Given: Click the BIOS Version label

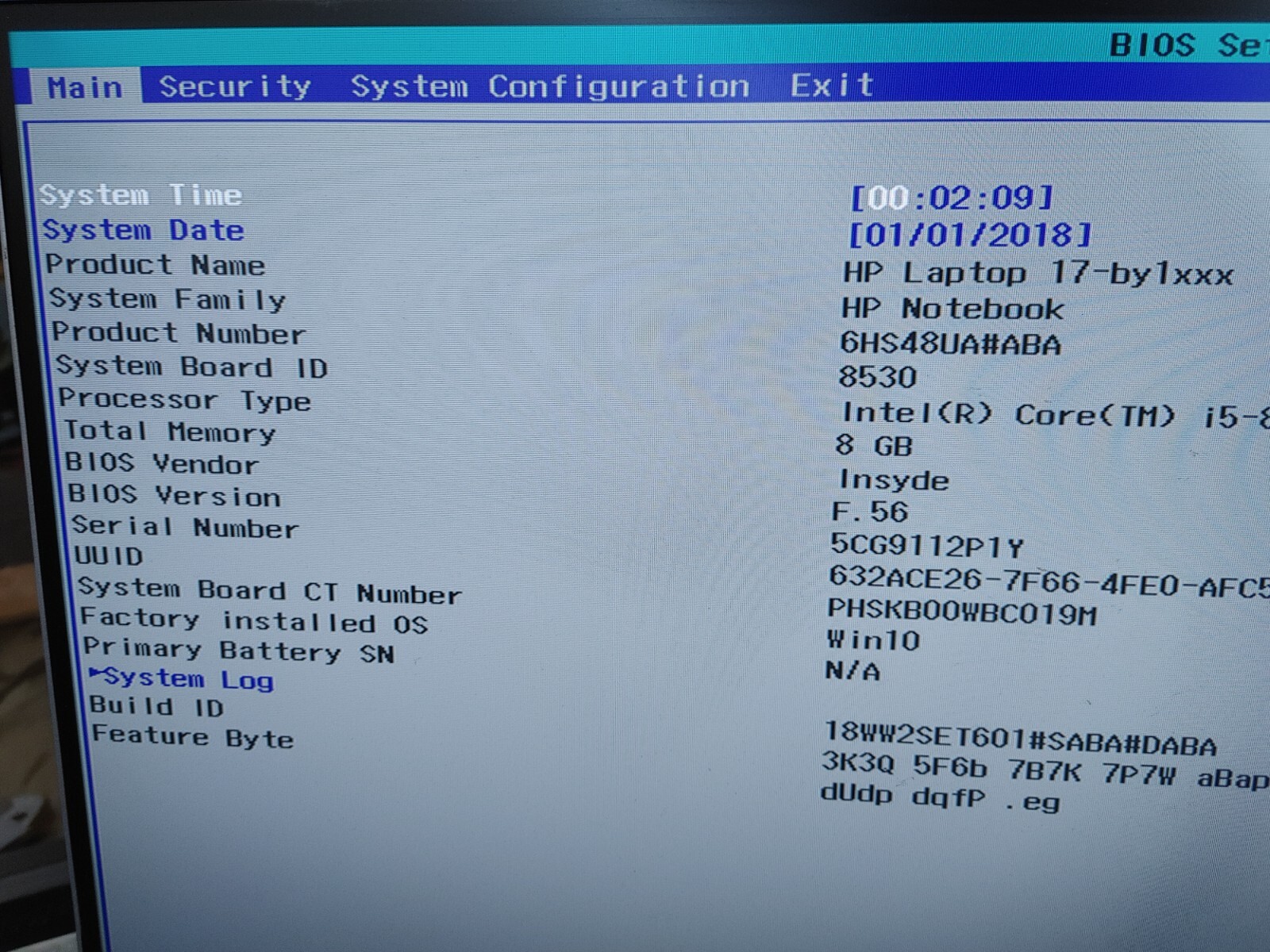Looking at the screenshot, I should click(175, 496).
